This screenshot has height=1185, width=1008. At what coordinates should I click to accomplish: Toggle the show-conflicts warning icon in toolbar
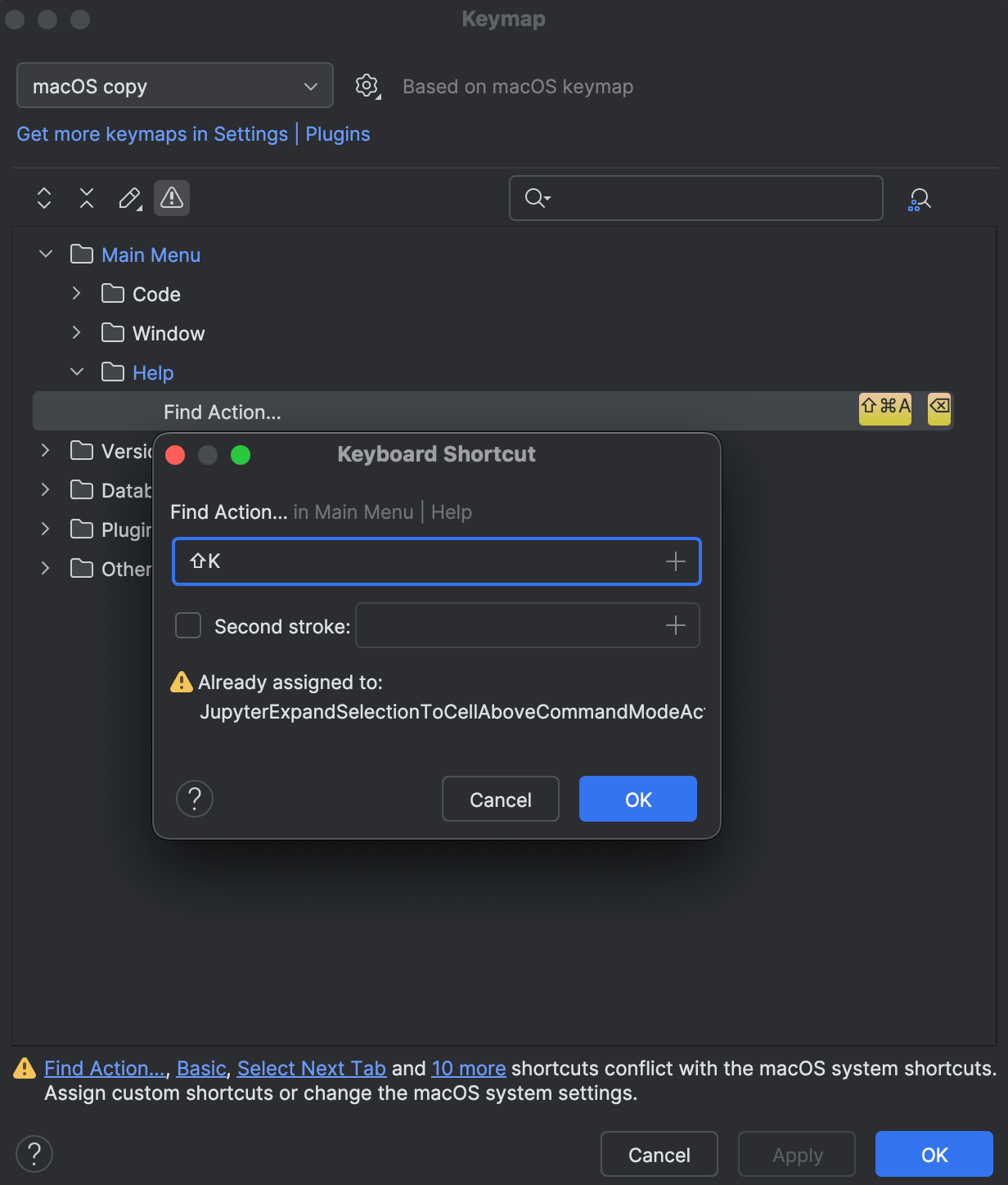tap(171, 198)
